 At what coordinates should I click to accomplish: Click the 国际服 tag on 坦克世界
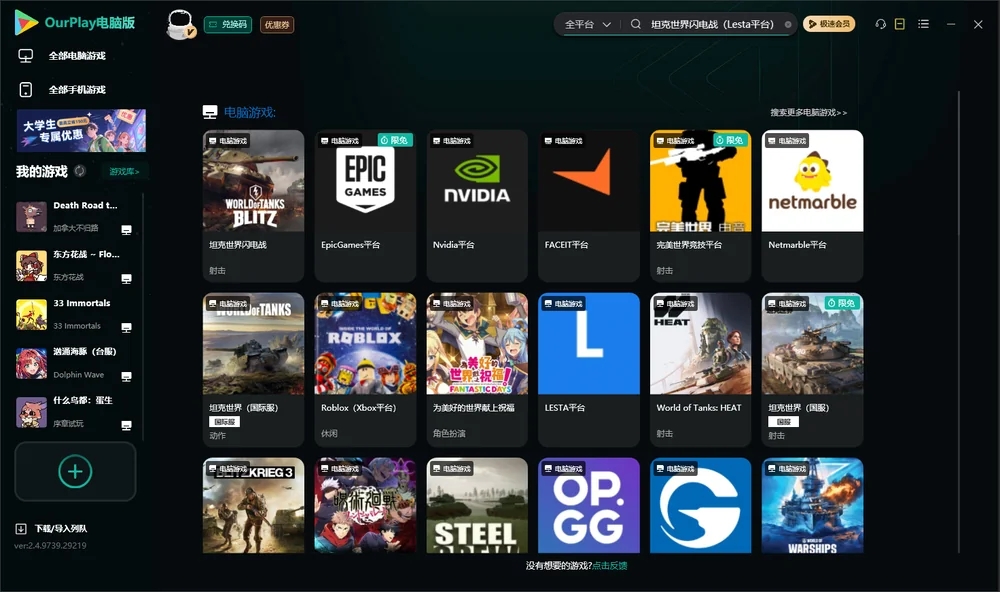224,422
